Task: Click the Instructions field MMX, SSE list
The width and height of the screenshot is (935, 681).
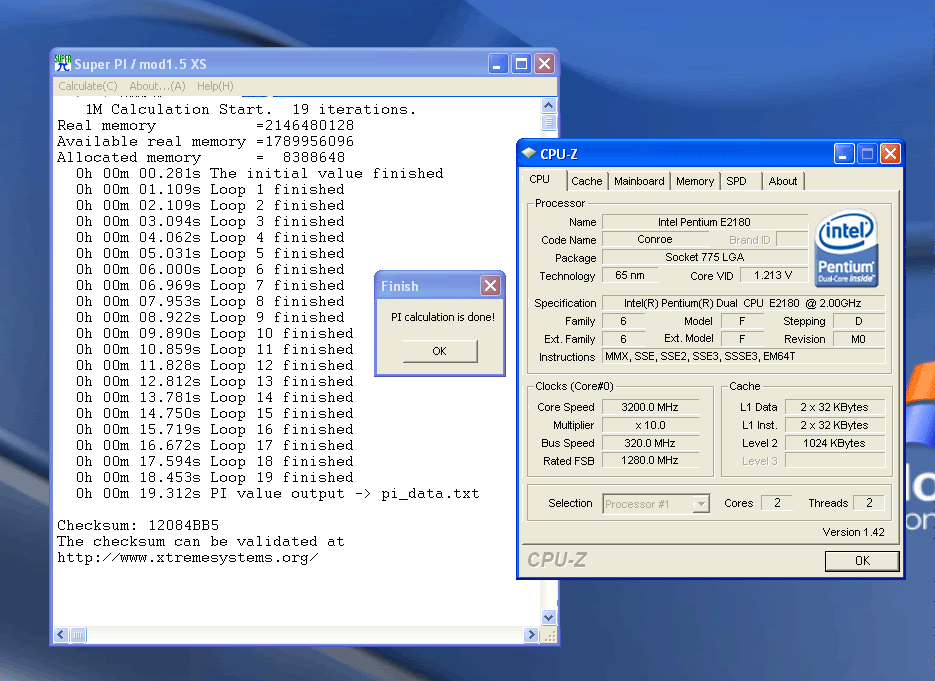Action: 743,356
